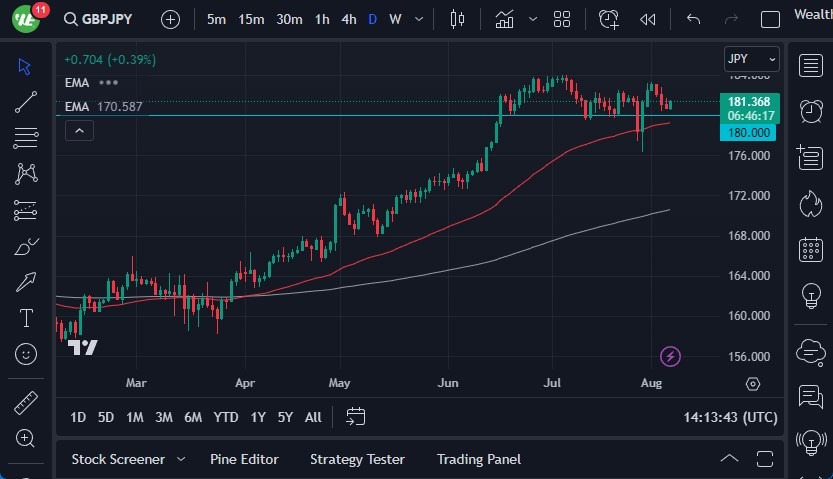Screen dimensions: 833x479
Task: Toggle fullscreen mode square icon
Action: pyautogui.click(x=770, y=19)
